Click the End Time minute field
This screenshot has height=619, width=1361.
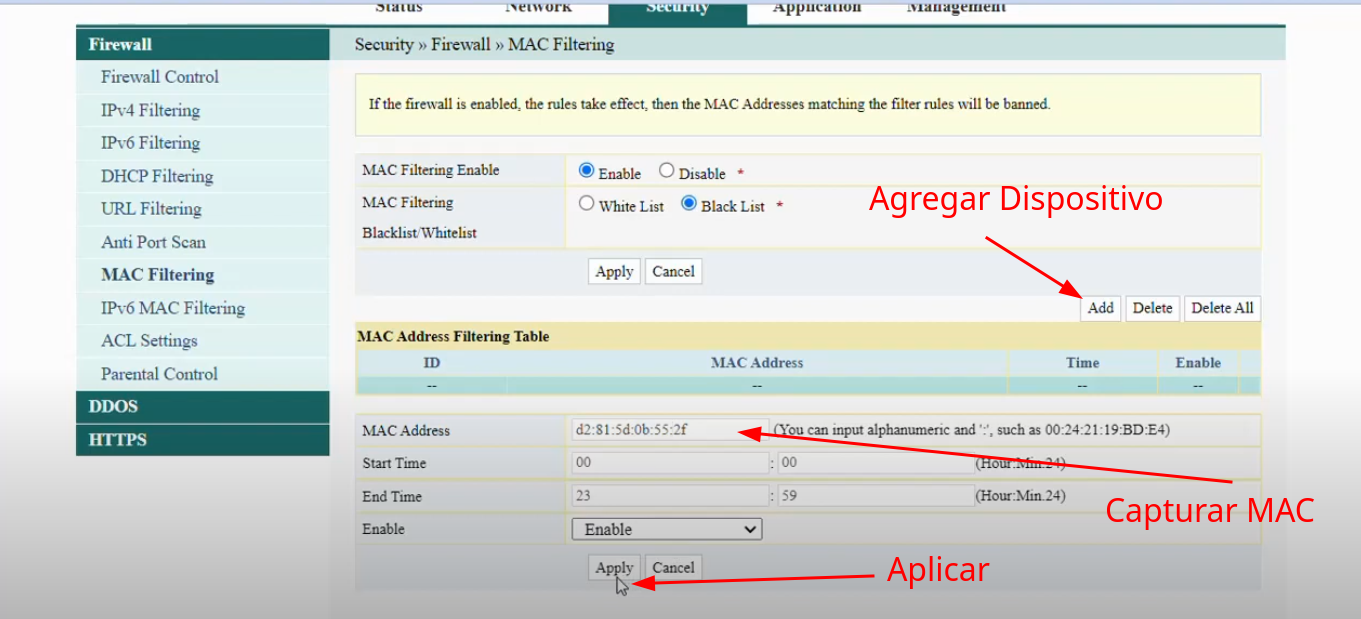point(875,496)
